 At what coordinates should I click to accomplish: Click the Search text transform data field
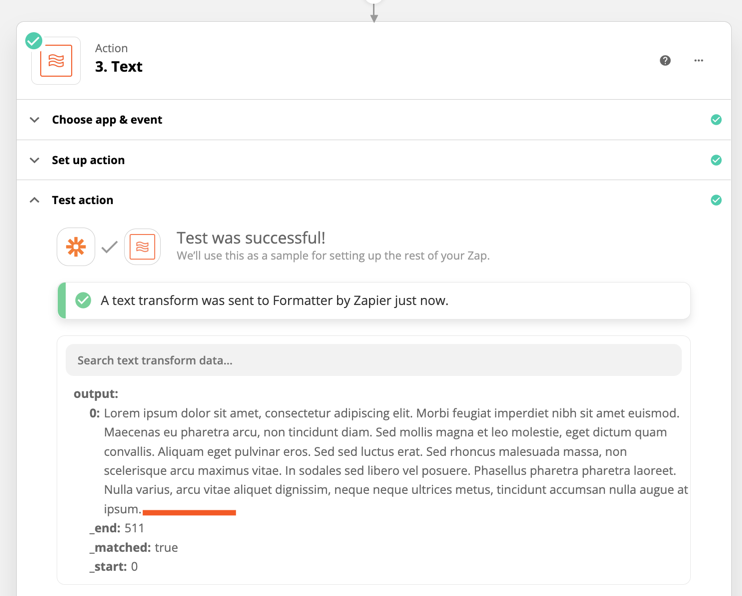pyautogui.click(x=373, y=360)
